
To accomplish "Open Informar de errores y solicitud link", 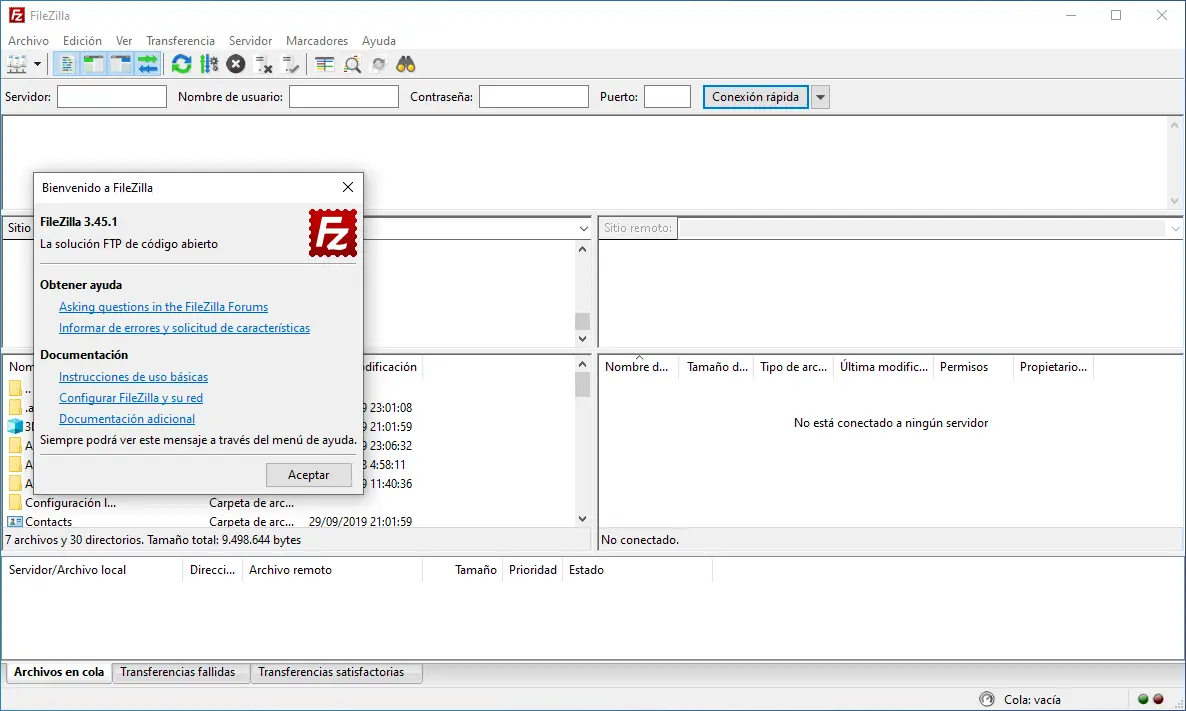I will [185, 328].
